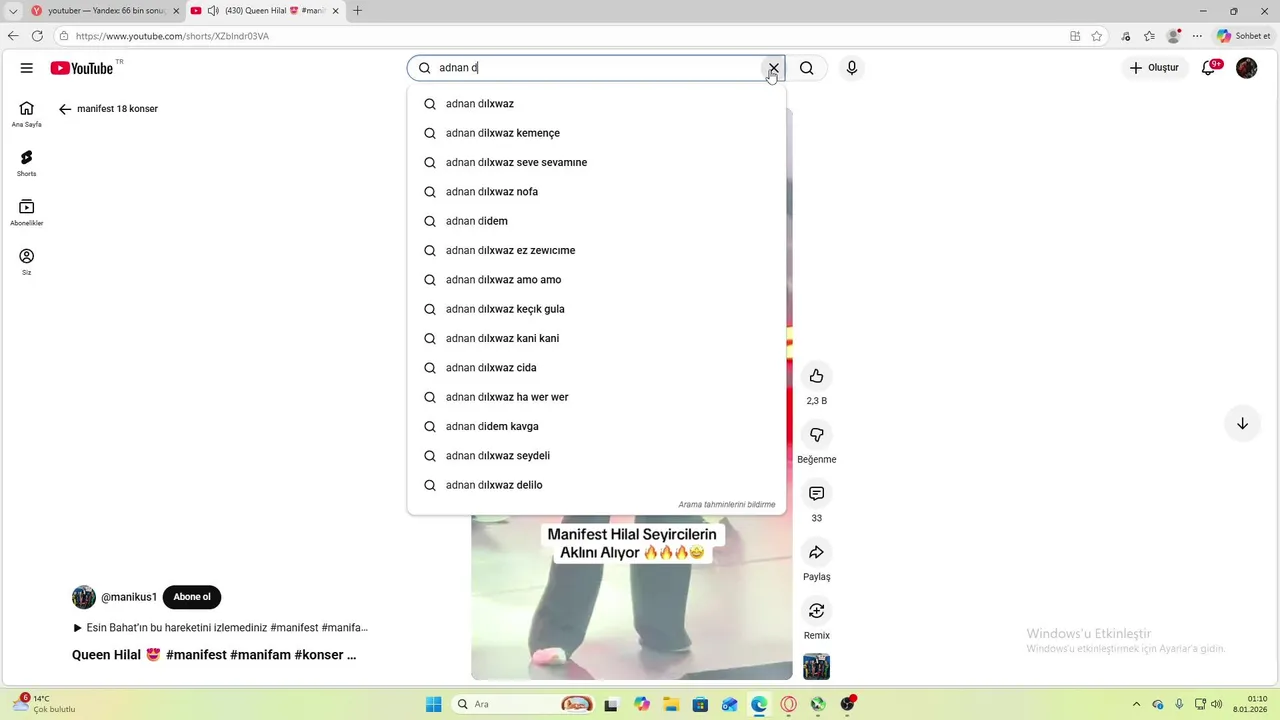Open the YouTube hamburger guide menu
The width and height of the screenshot is (1280, 720).
coord(27,68)
